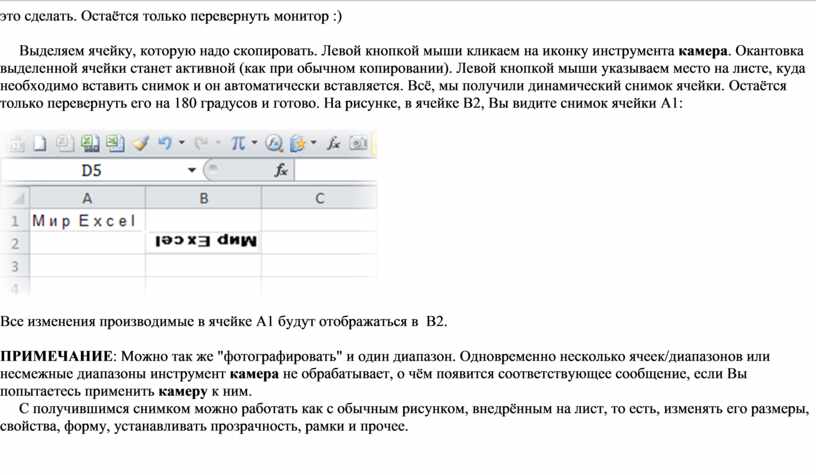Click the greyed Redo arrow
Screen dimensions: 816x475
tap(201, 143)
